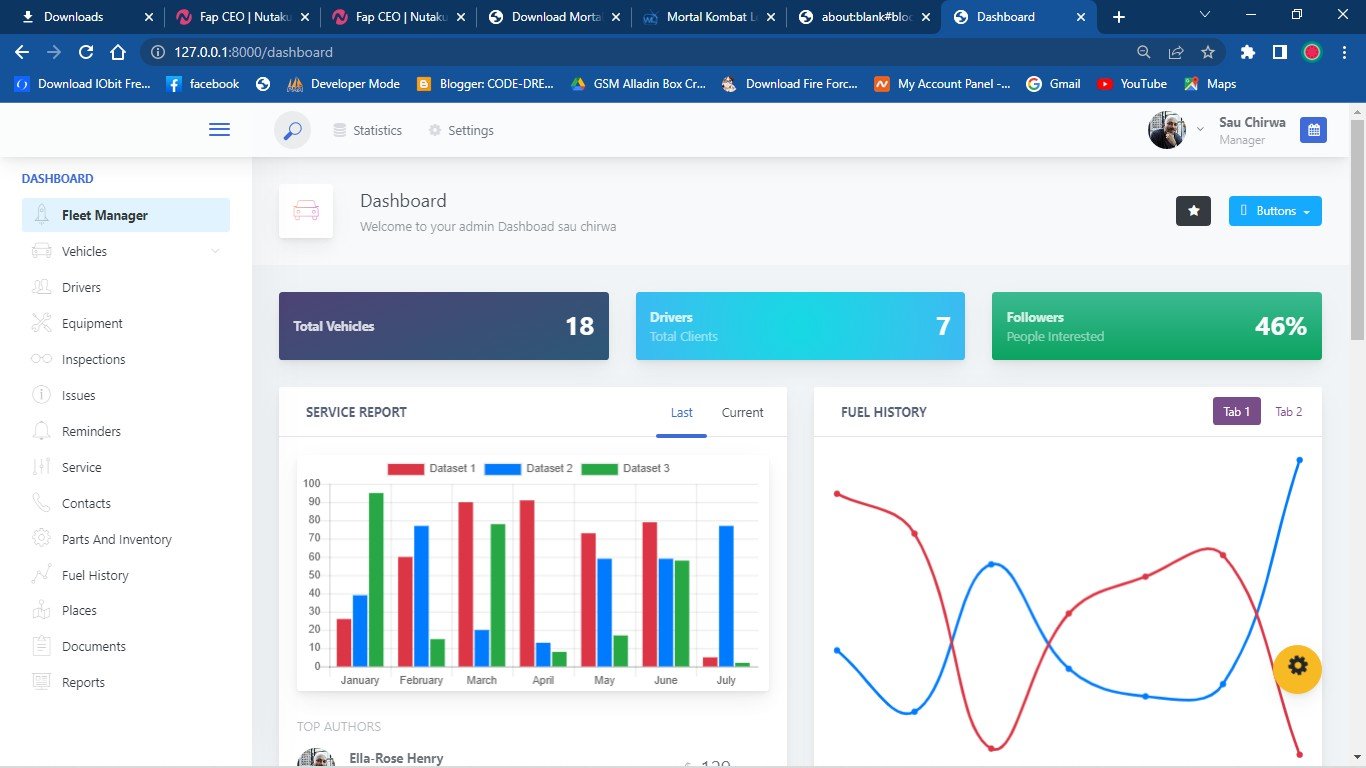
Task: Toggle Dataset 2 legend visibility
Action: (528, 468)
